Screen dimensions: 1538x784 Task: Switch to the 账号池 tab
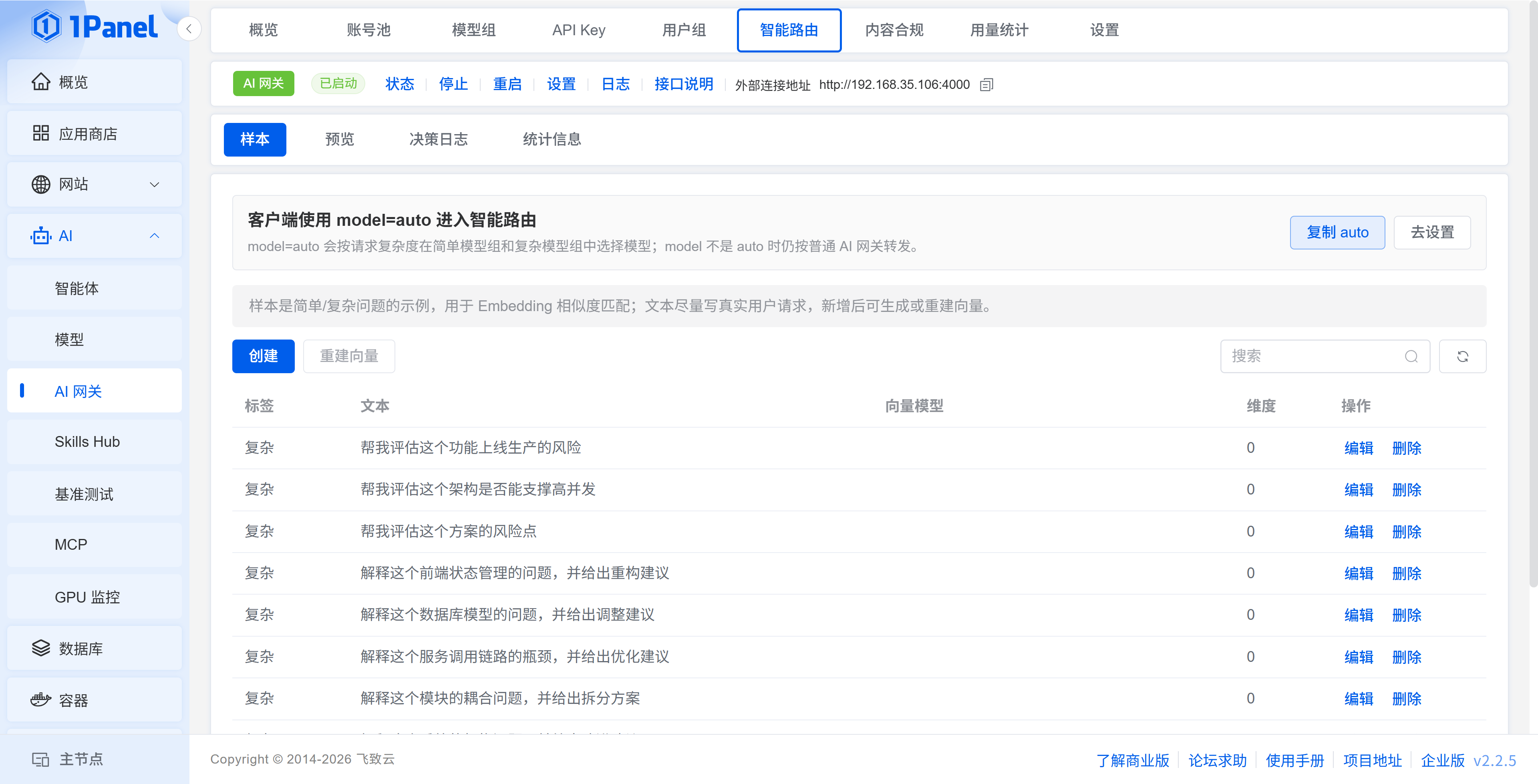(x=368, y=30)
